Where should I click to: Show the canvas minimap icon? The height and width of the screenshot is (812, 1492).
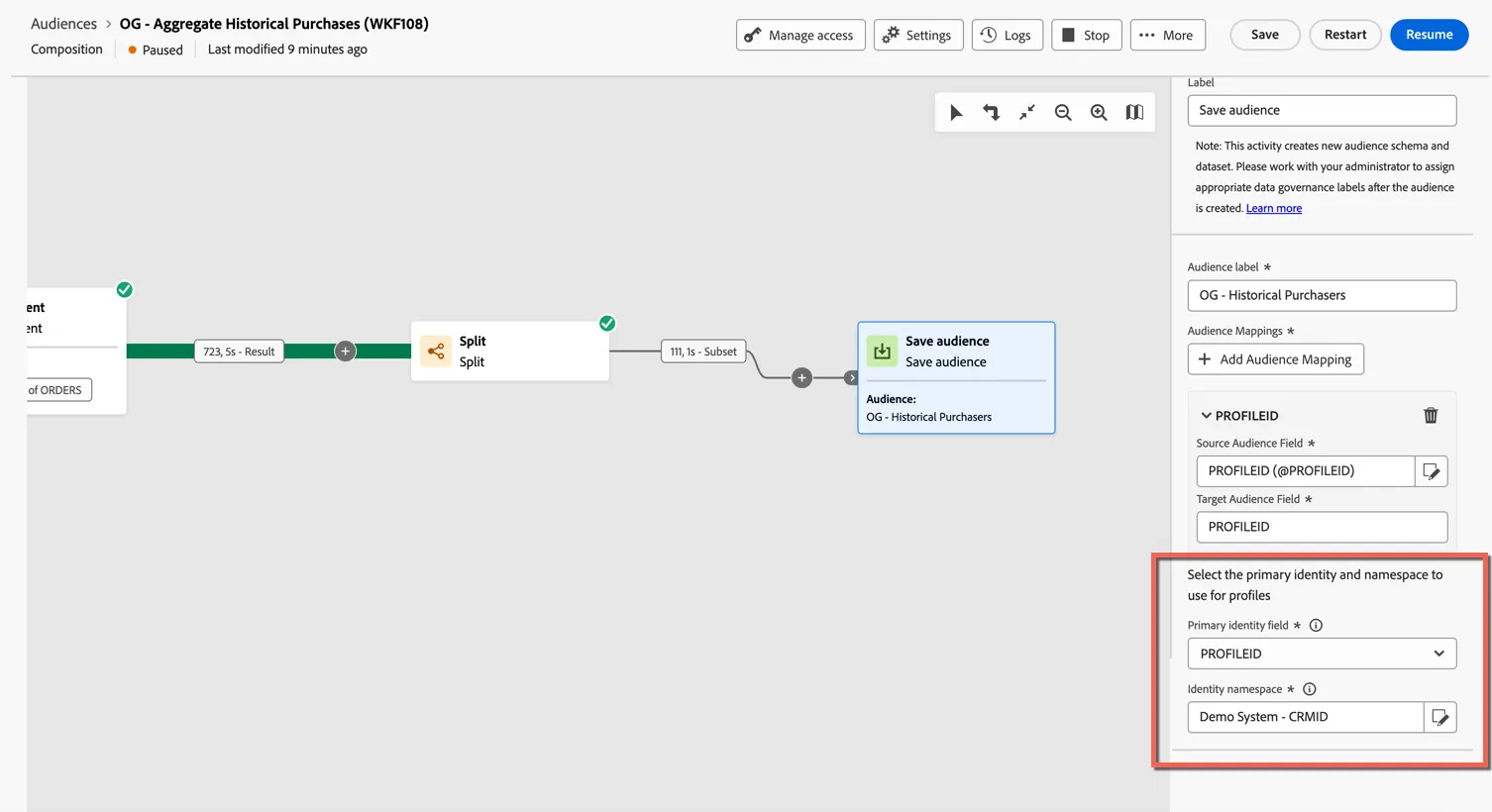pyautogui.click(x=1134, y=113)
